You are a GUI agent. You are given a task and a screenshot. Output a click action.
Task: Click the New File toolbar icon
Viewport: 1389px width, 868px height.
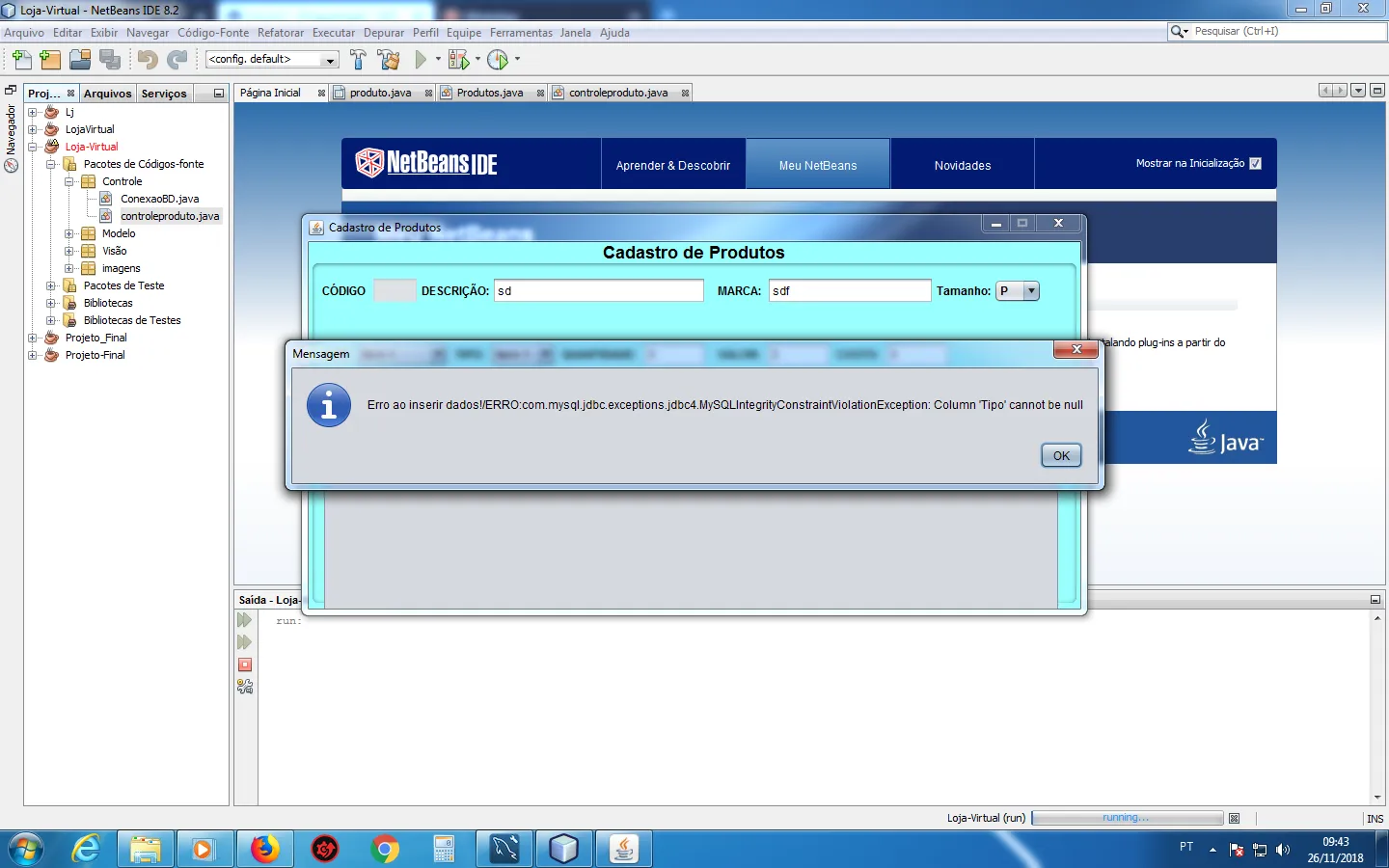[21, 60]
